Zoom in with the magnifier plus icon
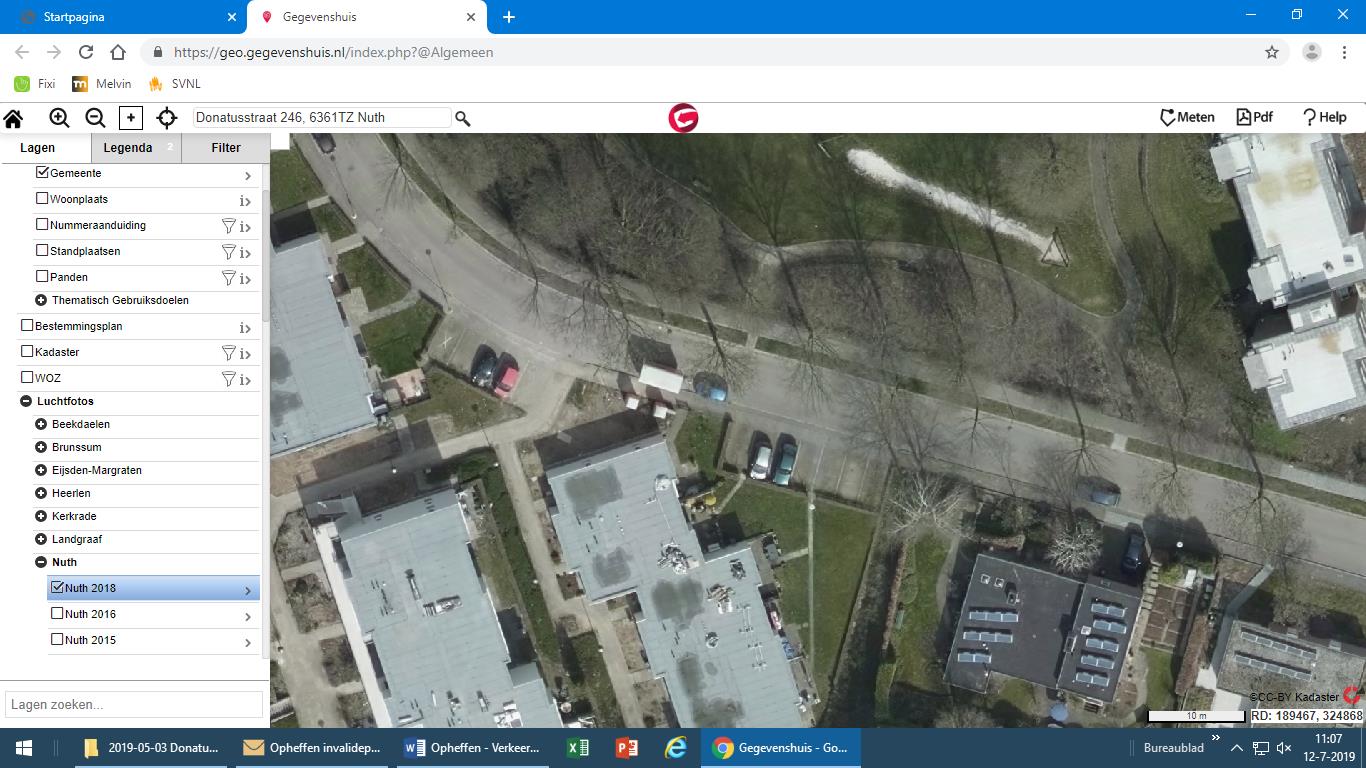 point(59,118)
